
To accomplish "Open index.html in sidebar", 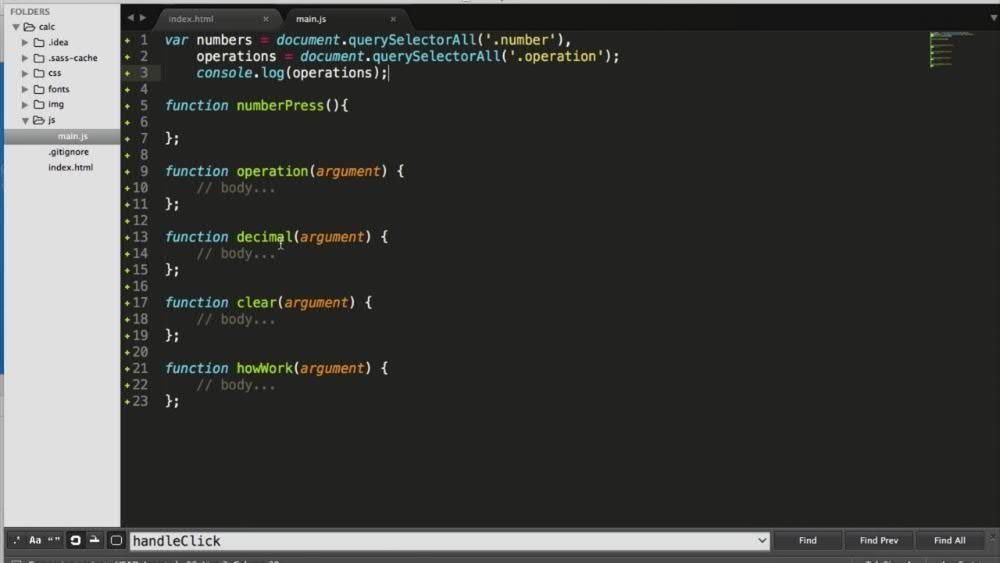I will [x=70, y=167].
